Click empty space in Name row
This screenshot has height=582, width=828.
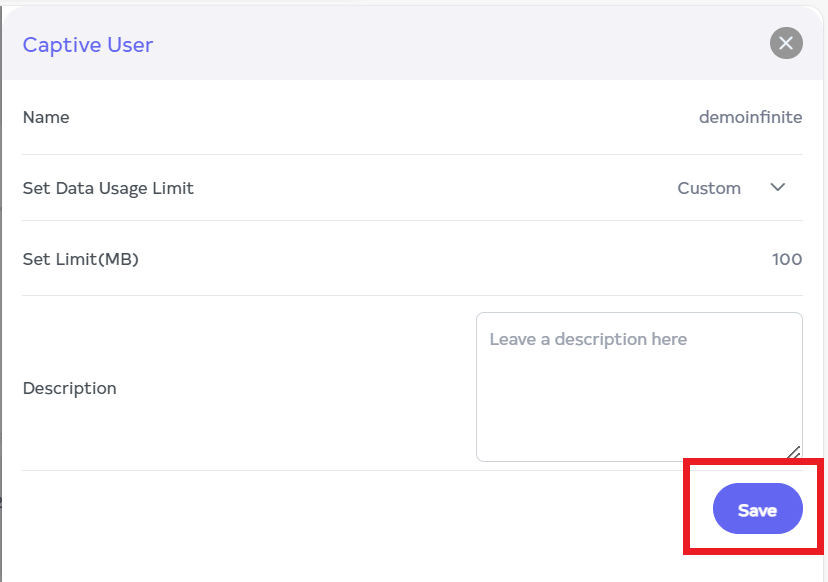pyautogui.click(x=380, y=117)
